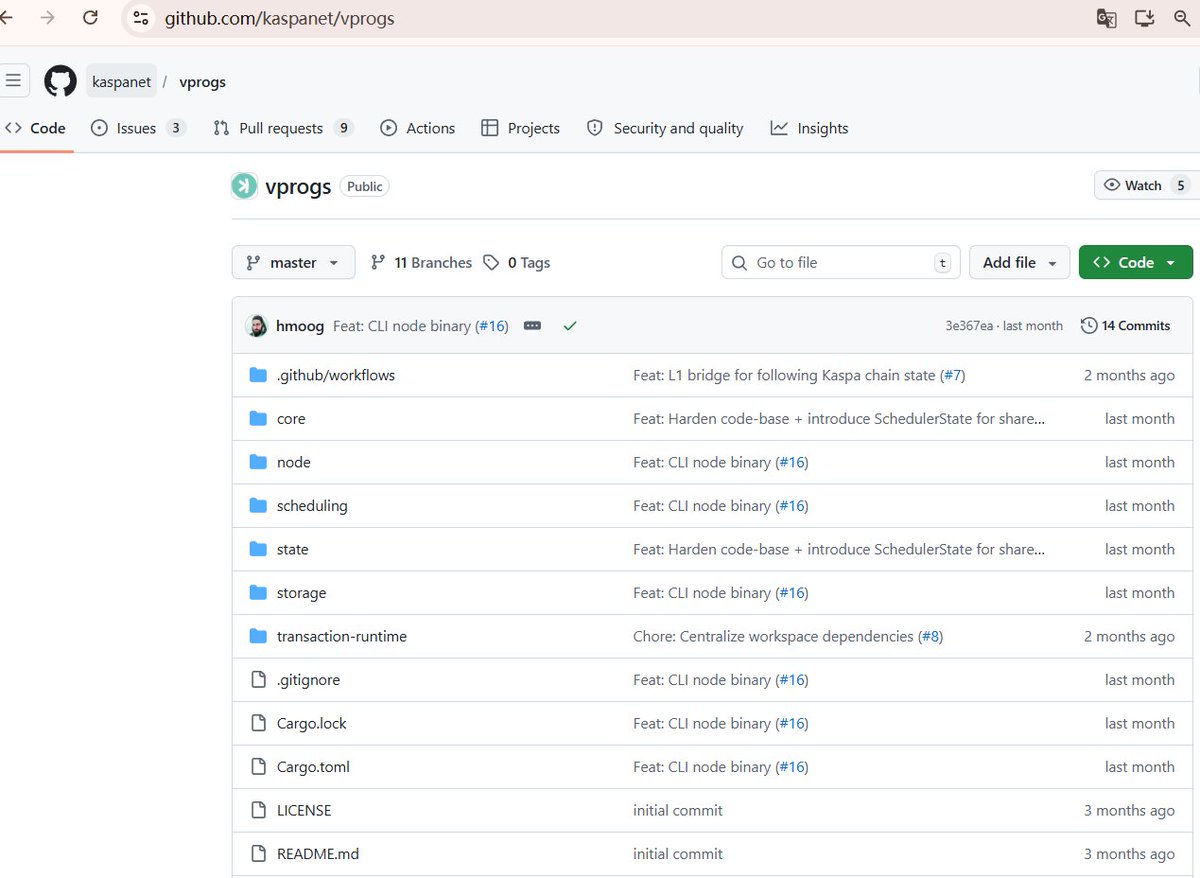The width and height of the screenshot is (1200, 878).
Task: Open the transaction-runtime folder name
Action: pos(342,636)
